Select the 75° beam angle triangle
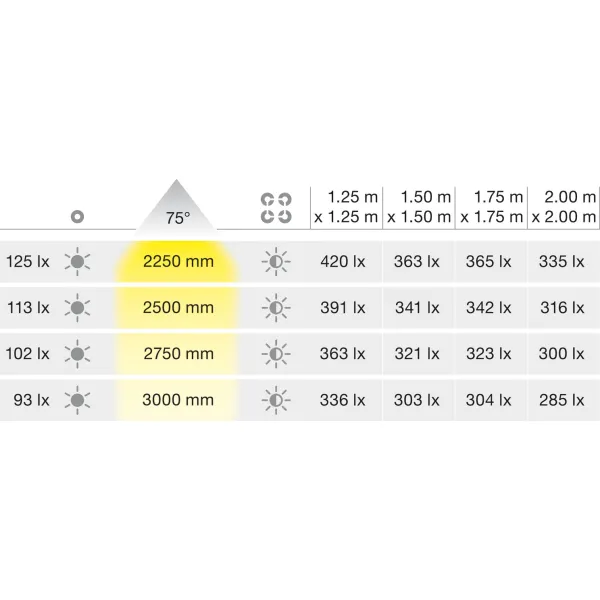 point(176,207)
